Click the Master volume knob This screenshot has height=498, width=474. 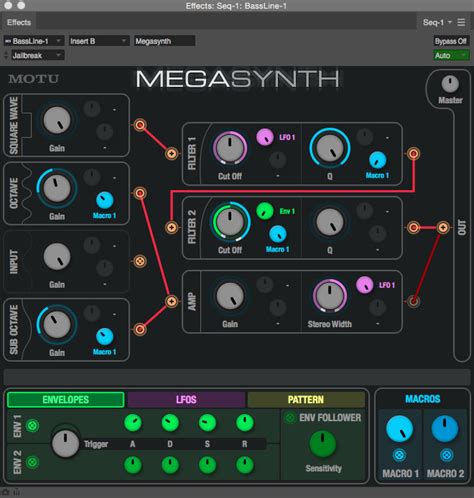[x=450, y=84]
